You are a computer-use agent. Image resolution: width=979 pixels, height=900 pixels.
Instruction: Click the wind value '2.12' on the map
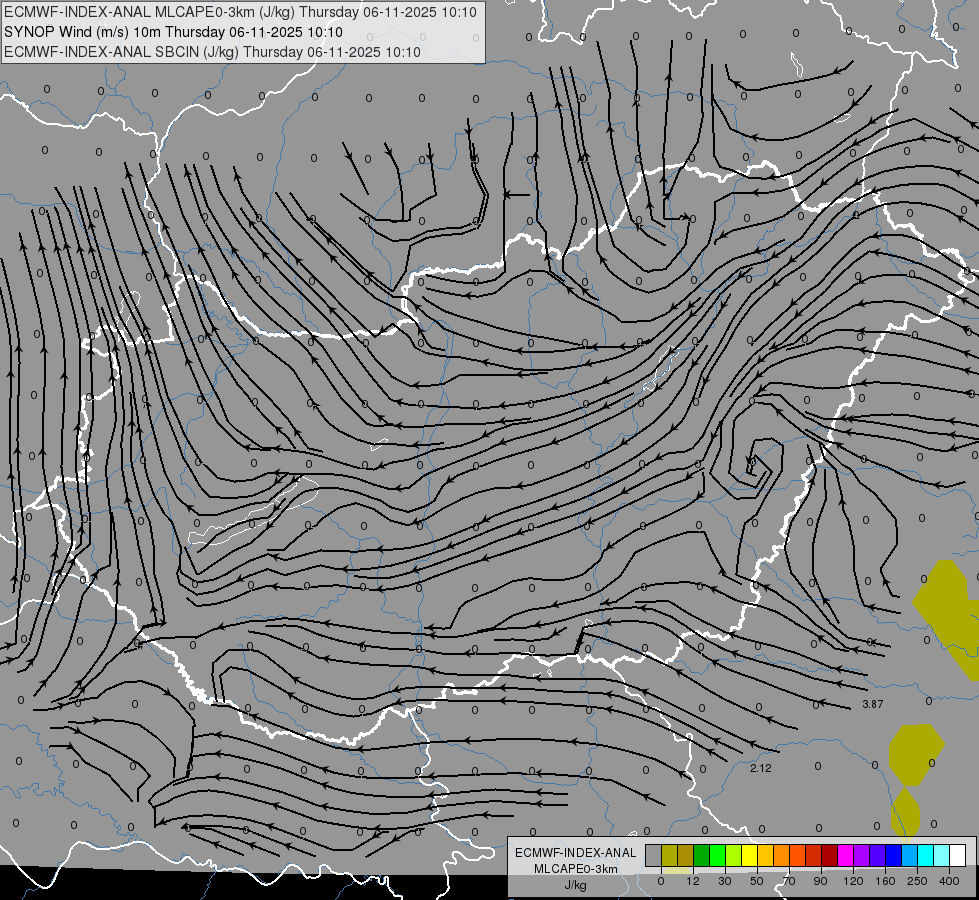(x=760, y=768)
